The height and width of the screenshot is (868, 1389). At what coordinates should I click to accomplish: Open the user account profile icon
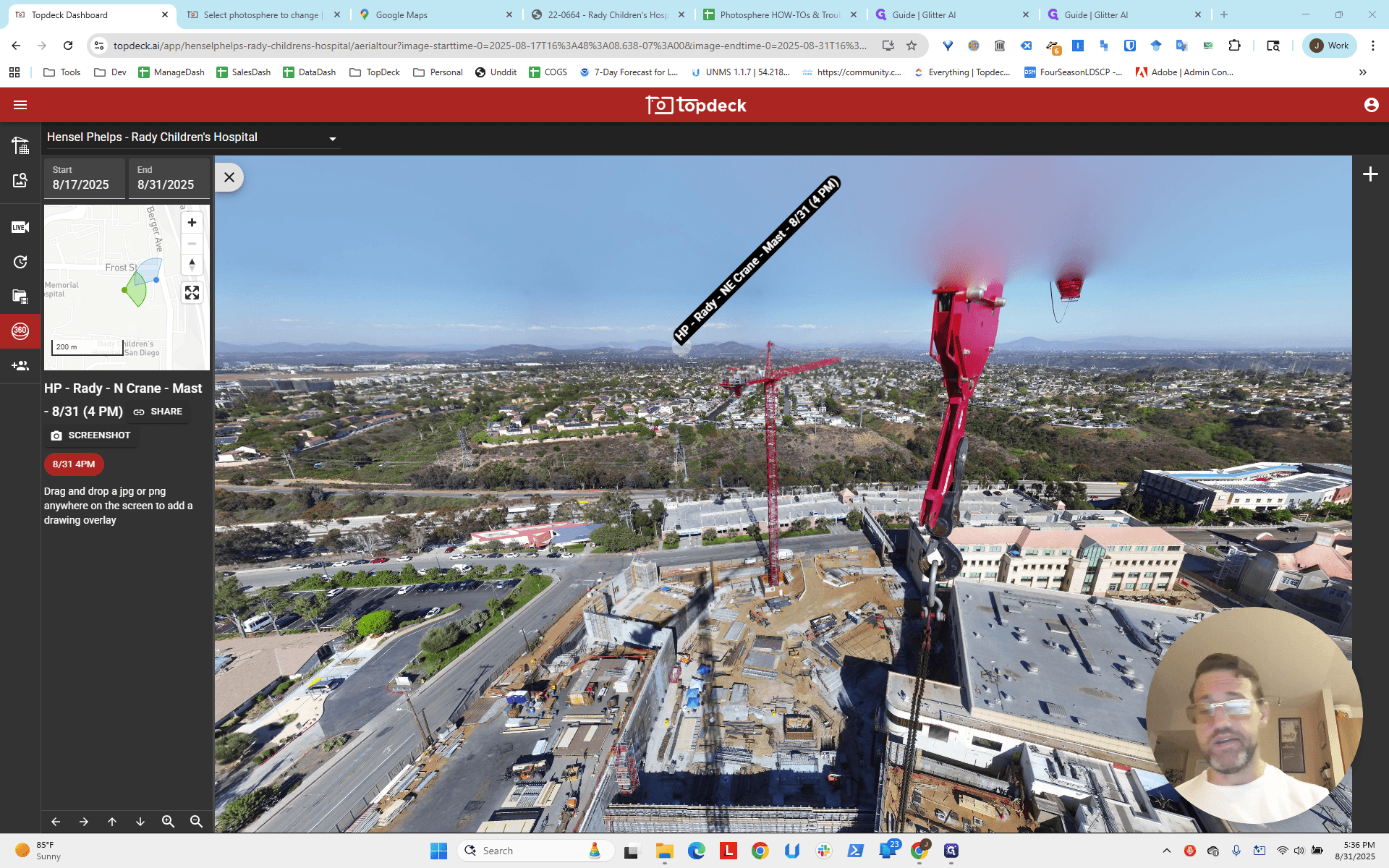click(1371, 105)
